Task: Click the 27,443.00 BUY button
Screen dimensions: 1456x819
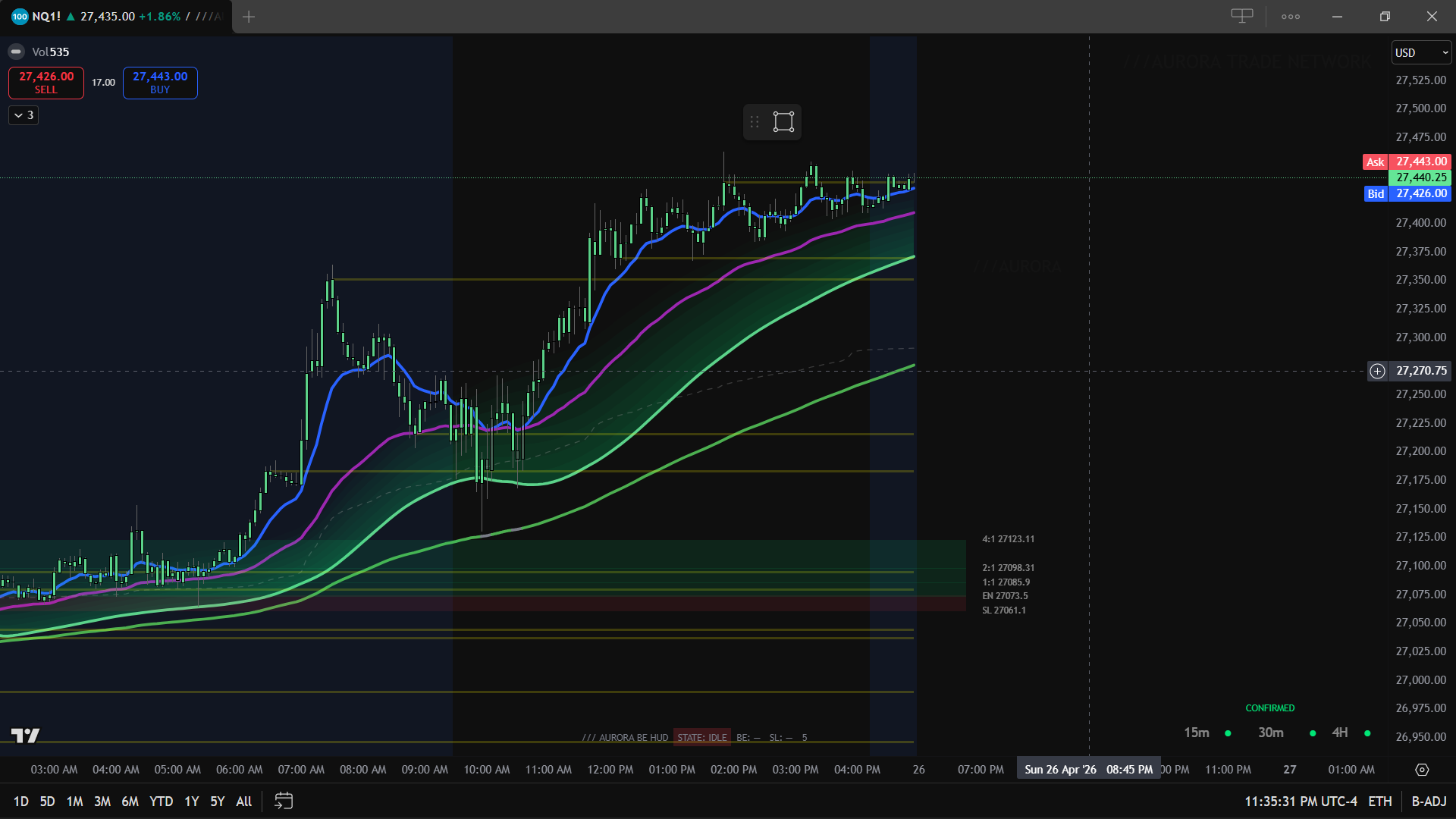Action: (x=160, y=83)
